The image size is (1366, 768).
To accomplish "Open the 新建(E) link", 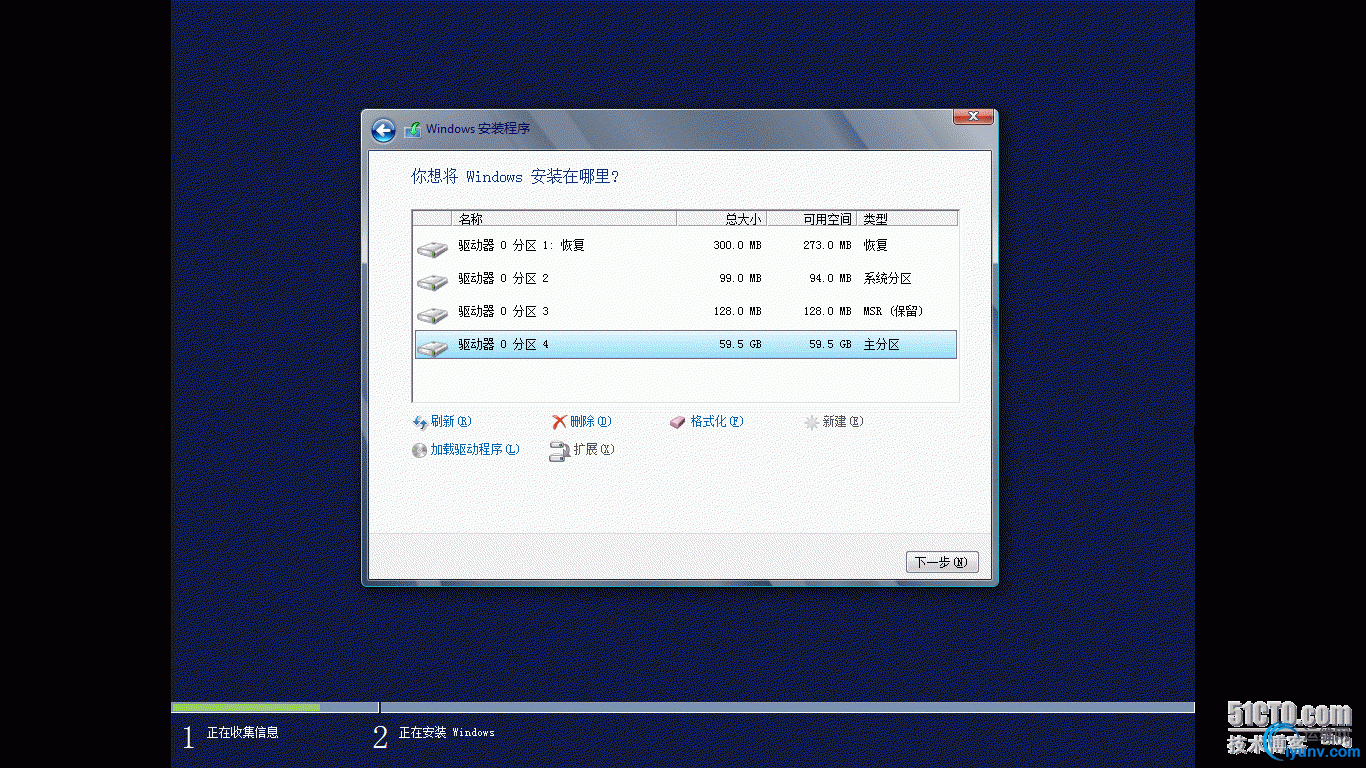I will point(843,422).
